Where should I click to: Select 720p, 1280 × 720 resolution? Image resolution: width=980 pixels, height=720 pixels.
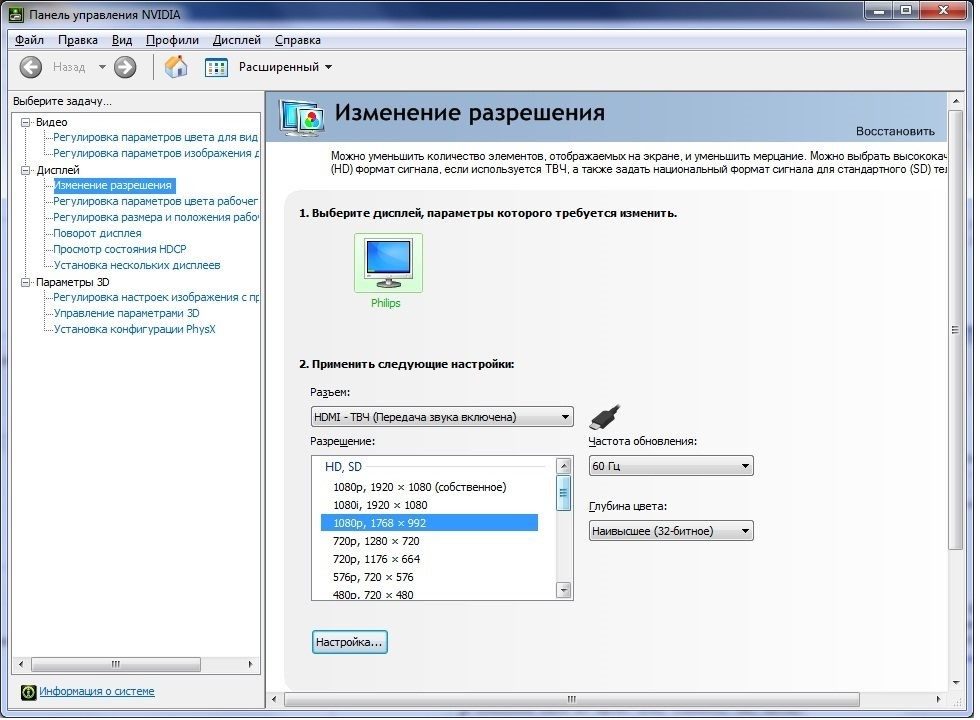pos(376,541)
